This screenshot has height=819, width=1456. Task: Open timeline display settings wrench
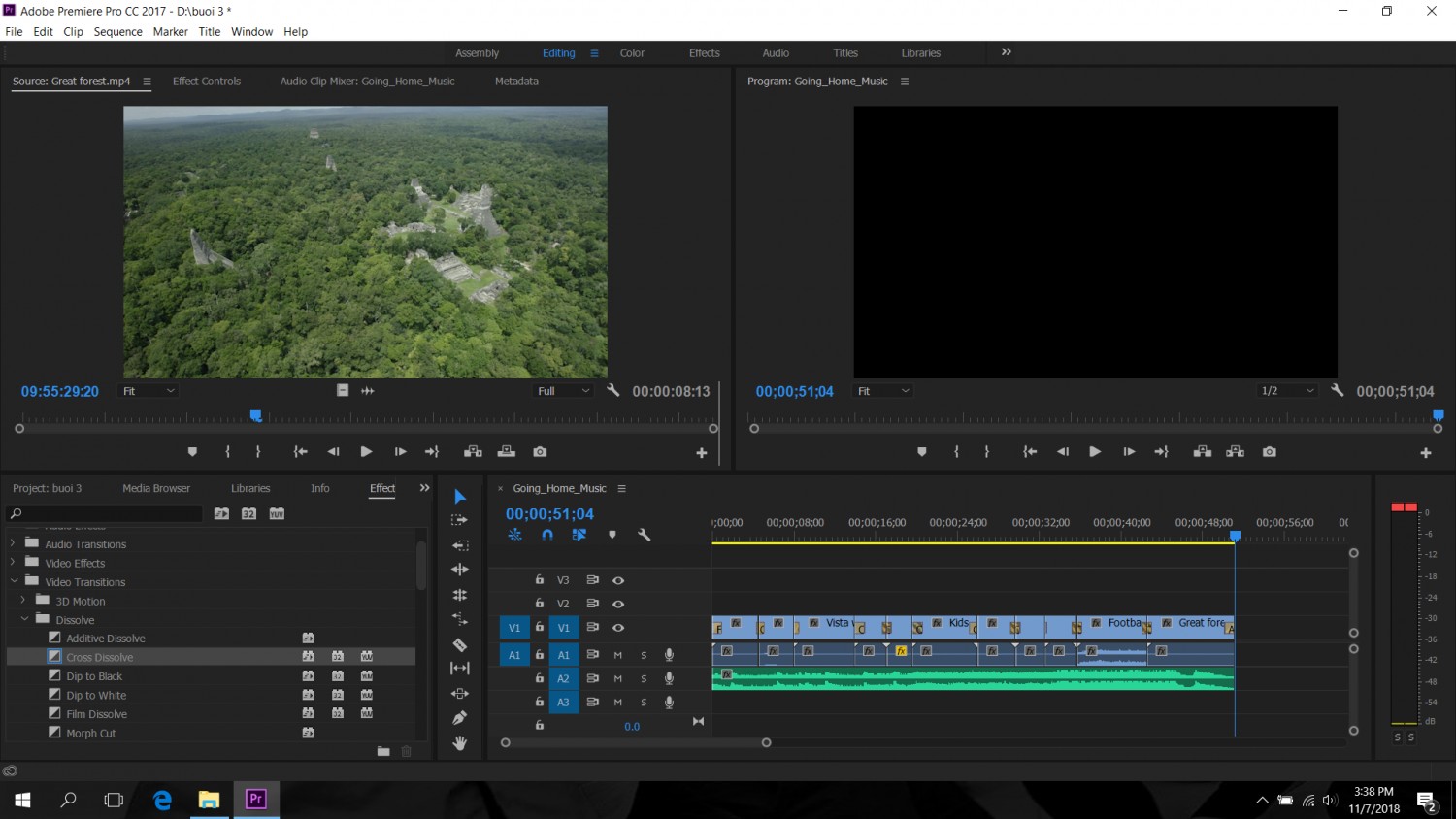pos(644,535)
